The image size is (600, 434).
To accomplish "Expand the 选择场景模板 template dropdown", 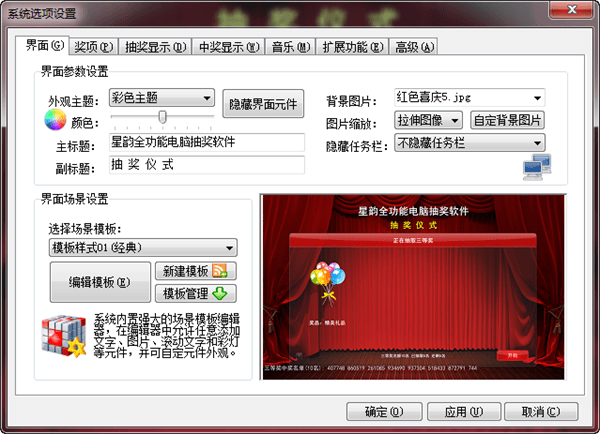I will [x=229, y=247].
